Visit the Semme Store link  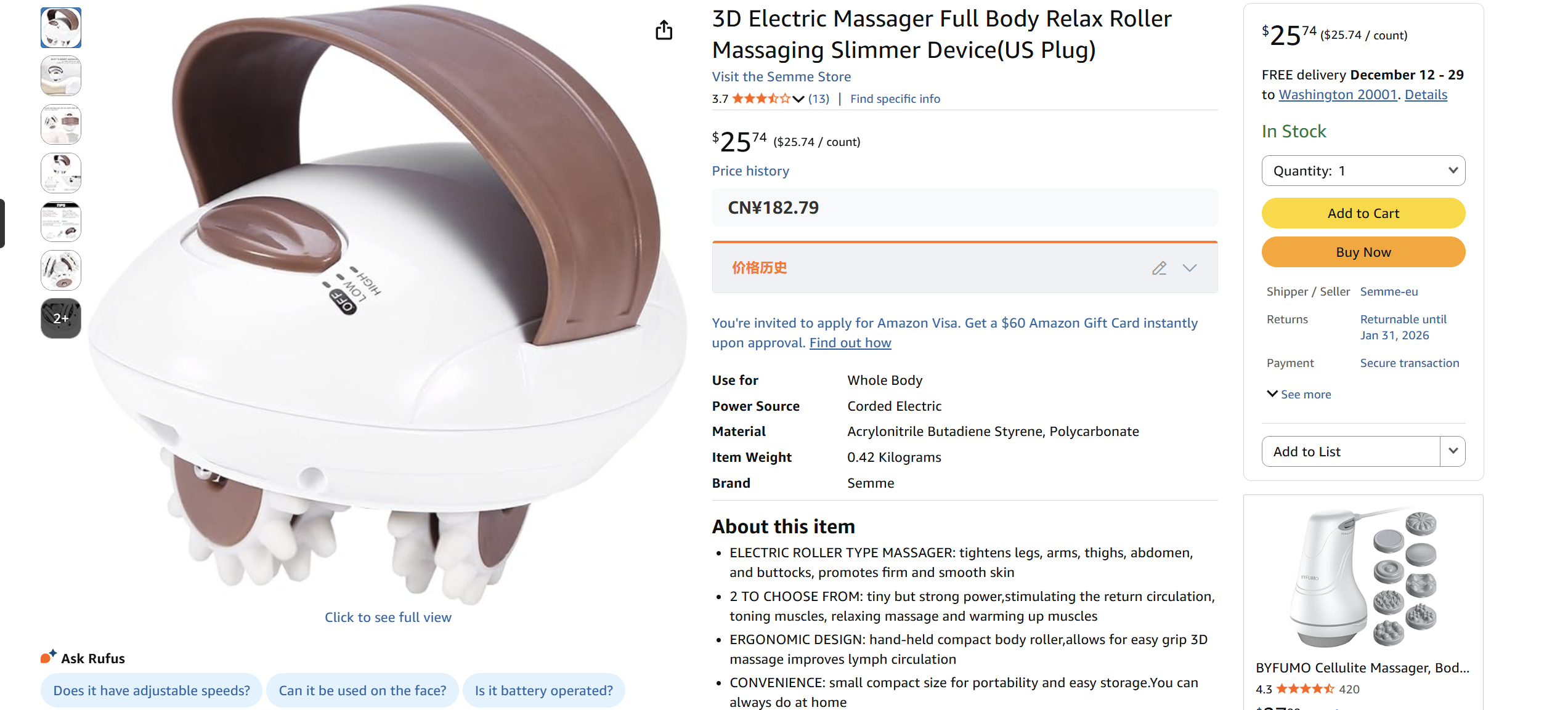point(781,76)
